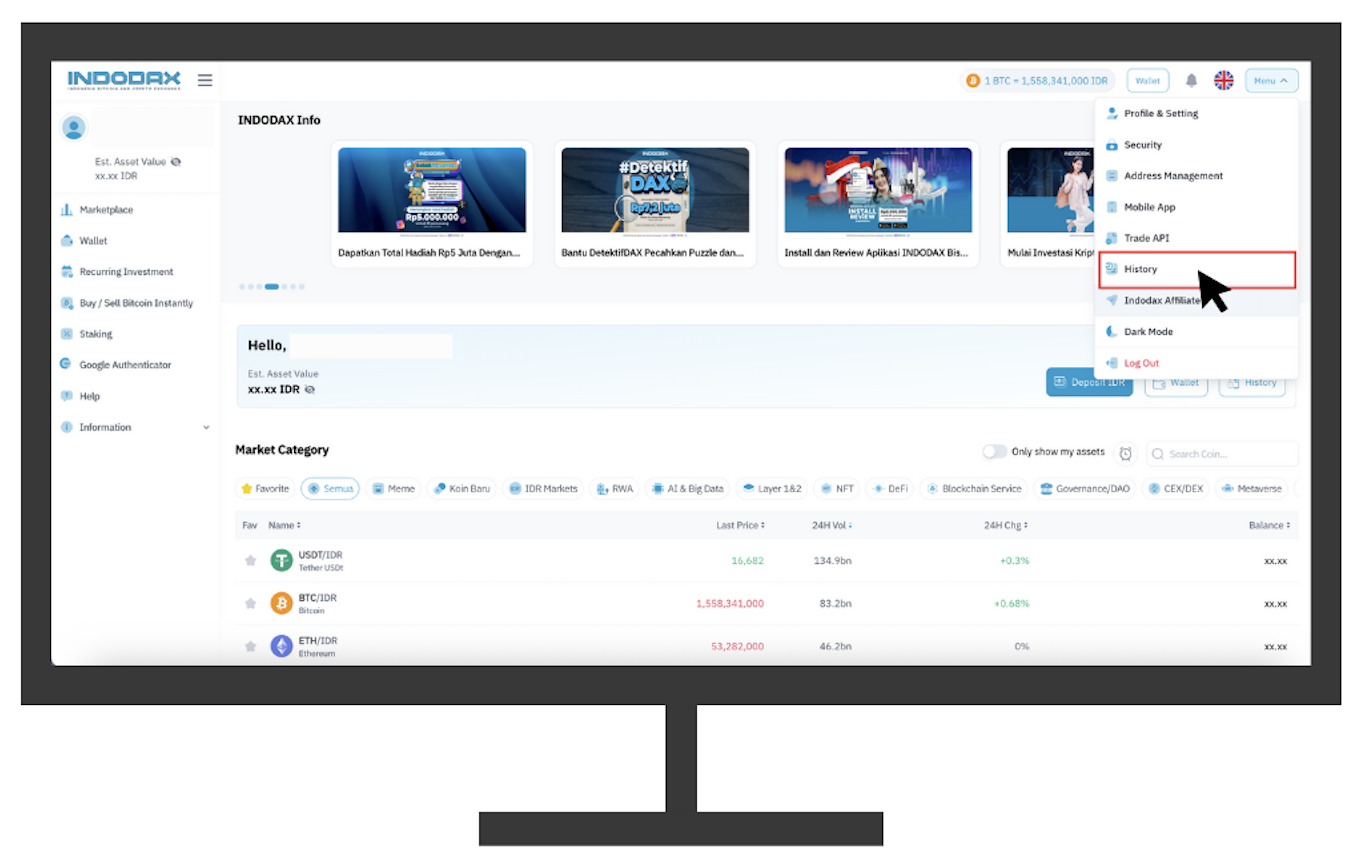Click the Ethereum ETH/IDR coin icon
The image size is (1360, 862).
click(282, 646)
